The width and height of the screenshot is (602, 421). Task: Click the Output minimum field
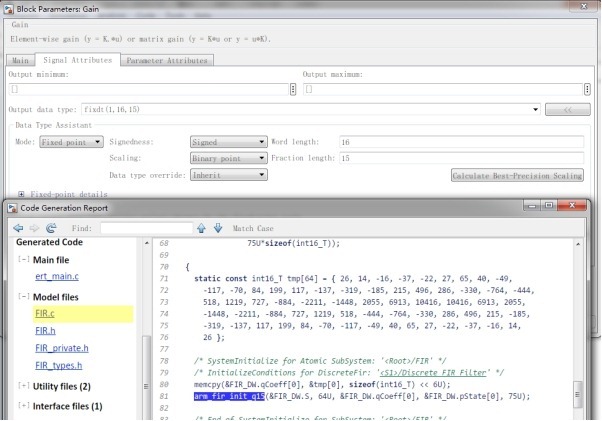(149, 89)
